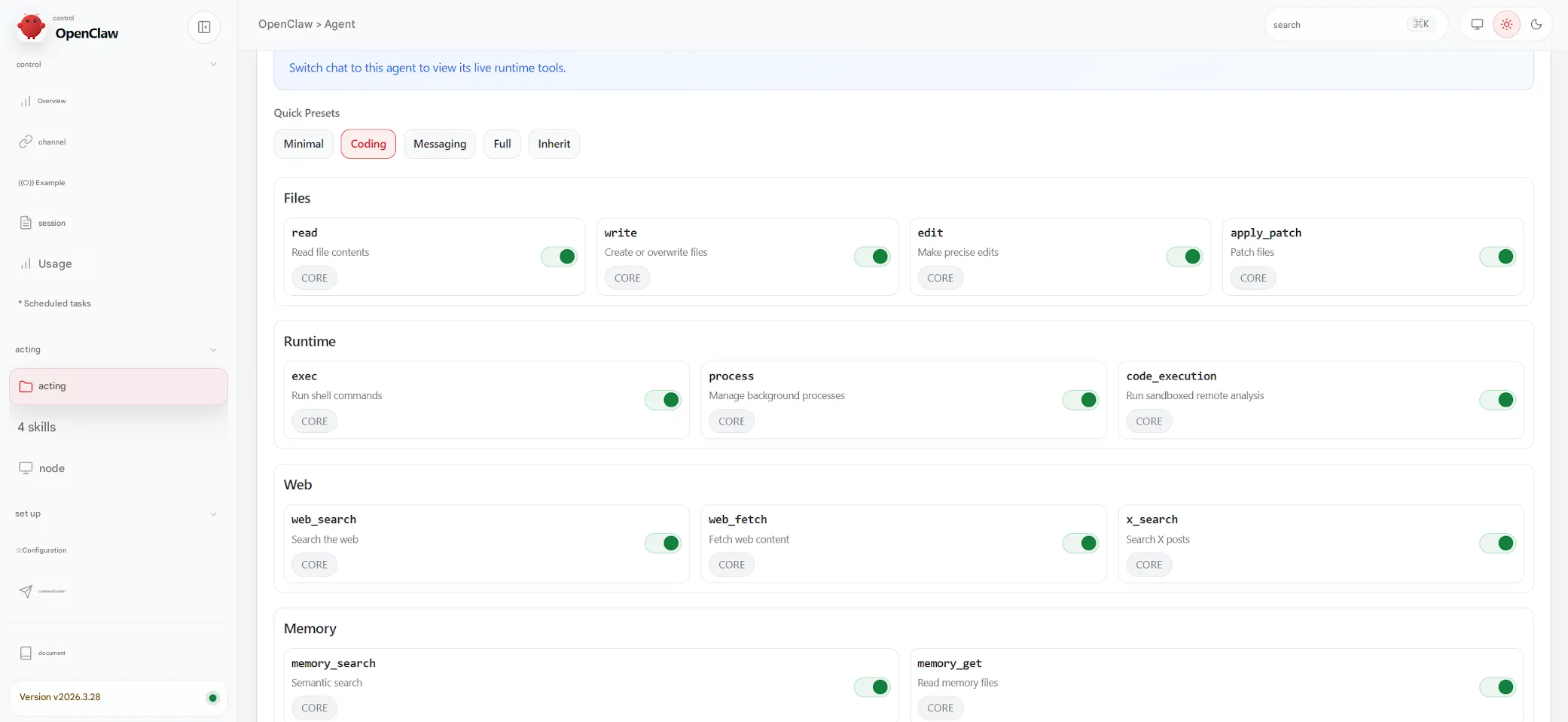
Task: Click CORE badge under read
Action: (314, 278)
